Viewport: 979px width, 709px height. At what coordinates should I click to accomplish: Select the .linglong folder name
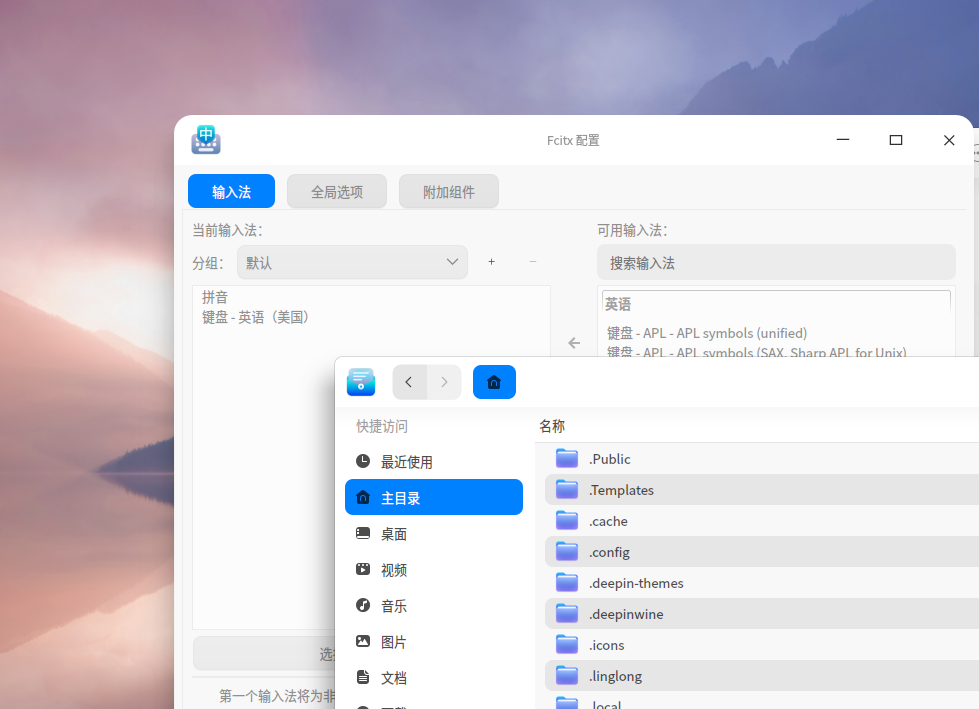point(615,677)
